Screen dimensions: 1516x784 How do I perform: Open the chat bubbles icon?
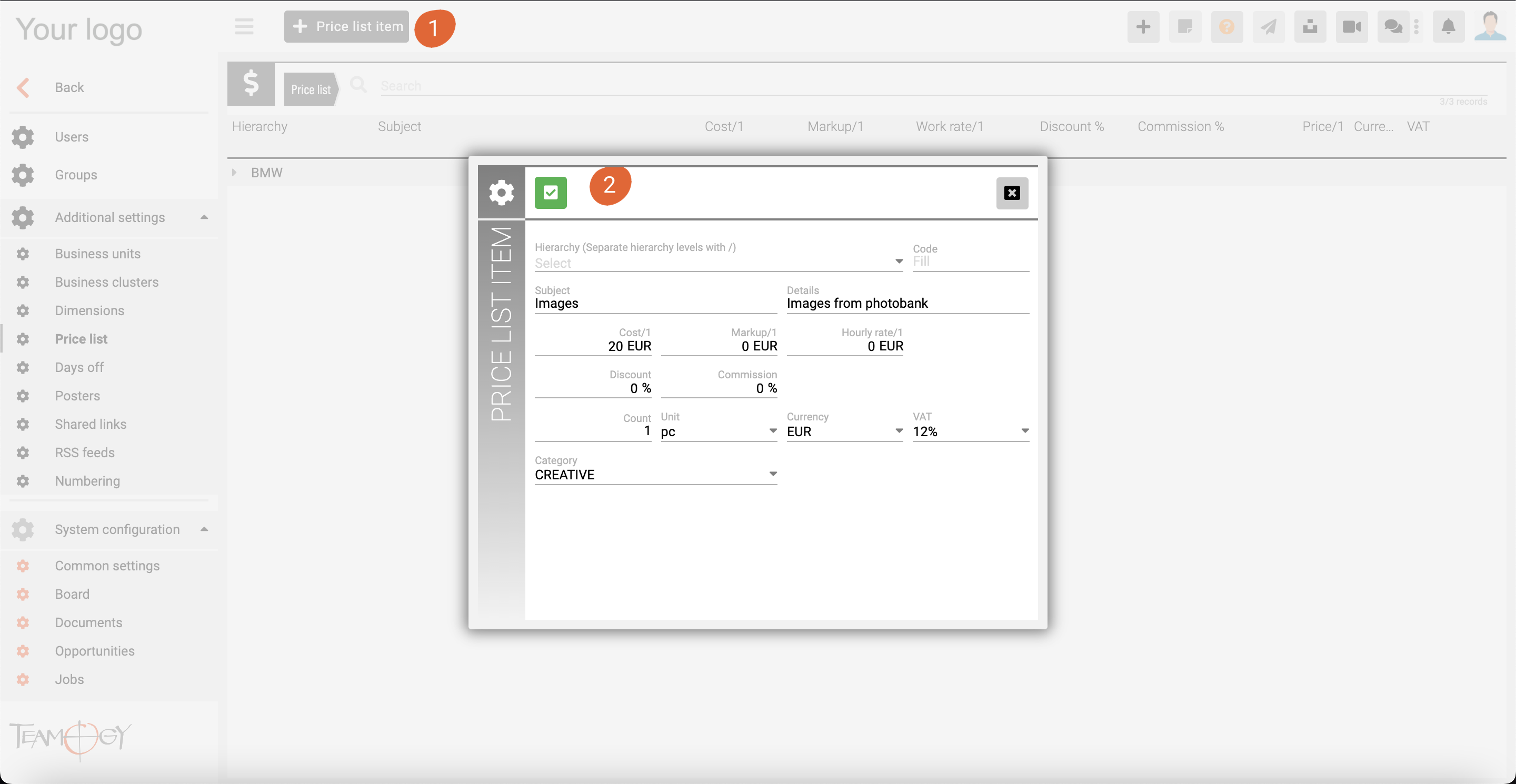pos(1393,26)
